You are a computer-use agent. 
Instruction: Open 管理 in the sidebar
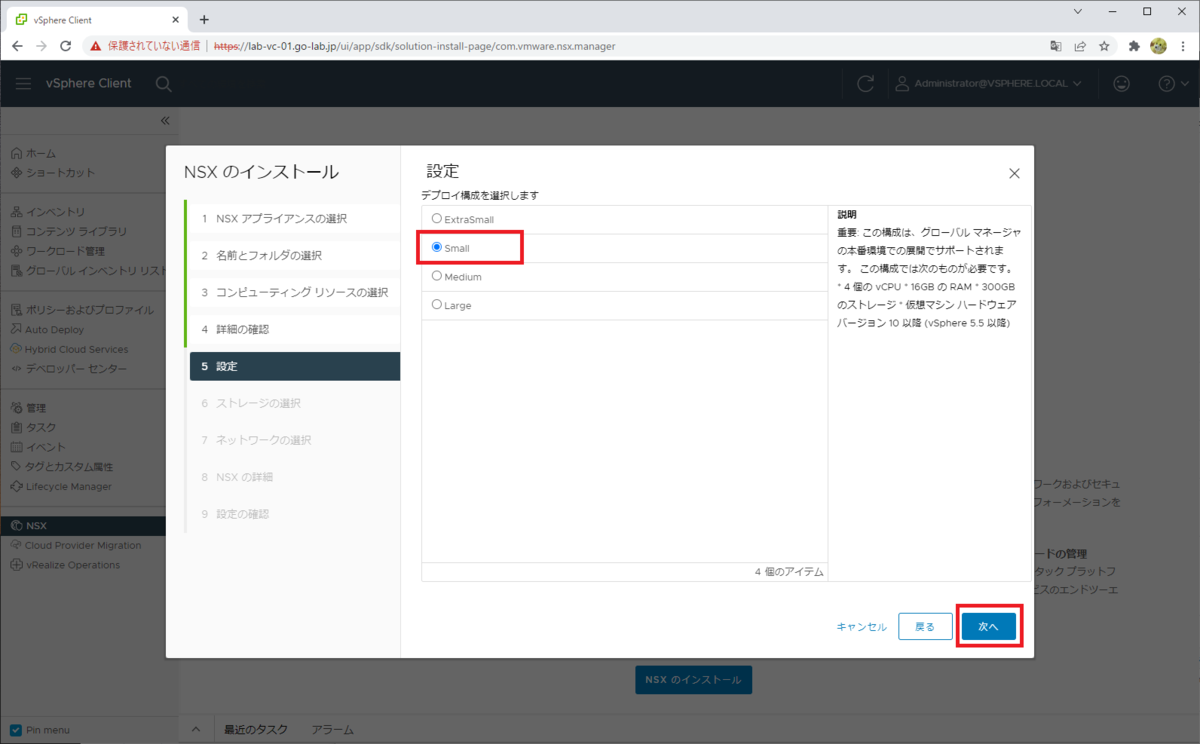pos(28,408)
